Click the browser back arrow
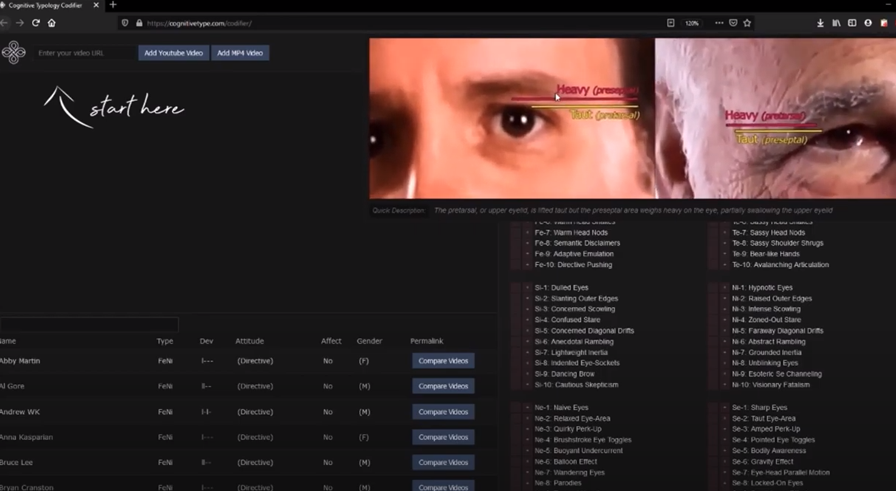Image resolution: width=896 pixels, height=491 pixels. 3,23
